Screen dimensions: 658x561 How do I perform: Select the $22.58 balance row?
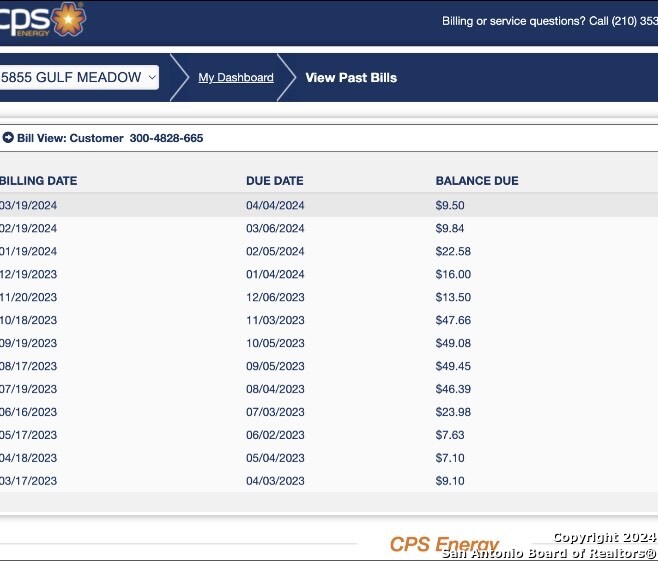tap(329, 251)
